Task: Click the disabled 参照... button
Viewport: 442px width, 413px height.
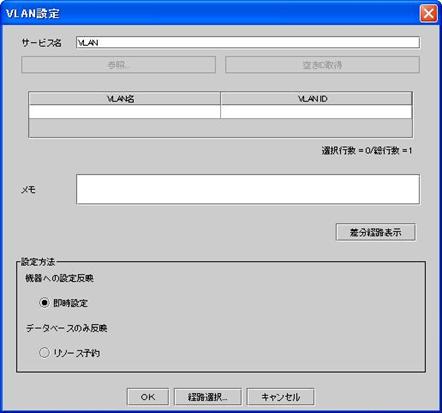Action: point(118,65)
